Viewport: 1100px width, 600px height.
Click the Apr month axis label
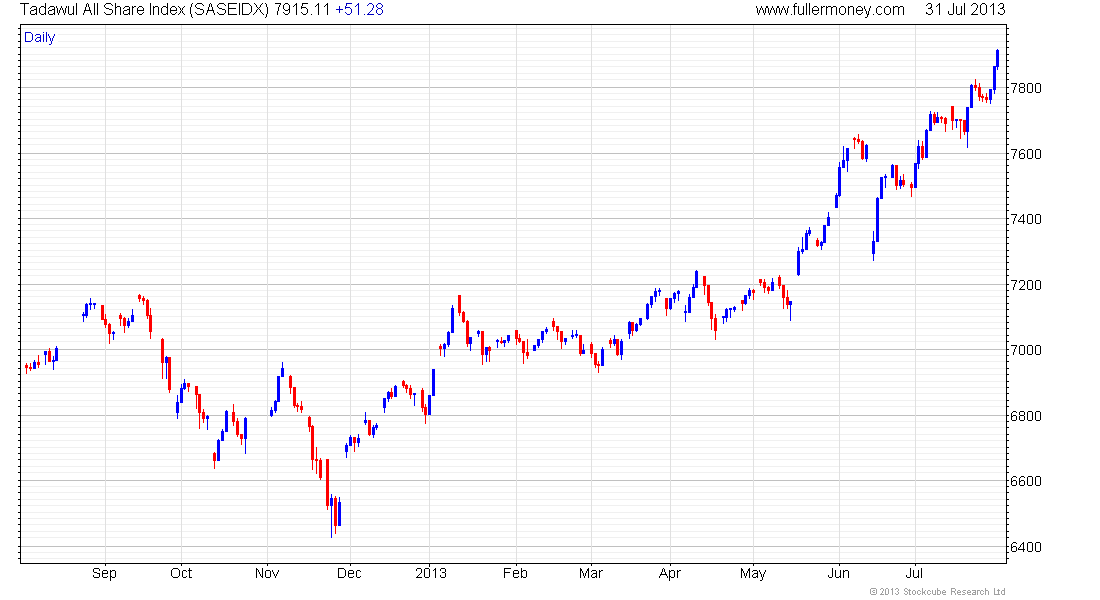(x=670, y=574)
